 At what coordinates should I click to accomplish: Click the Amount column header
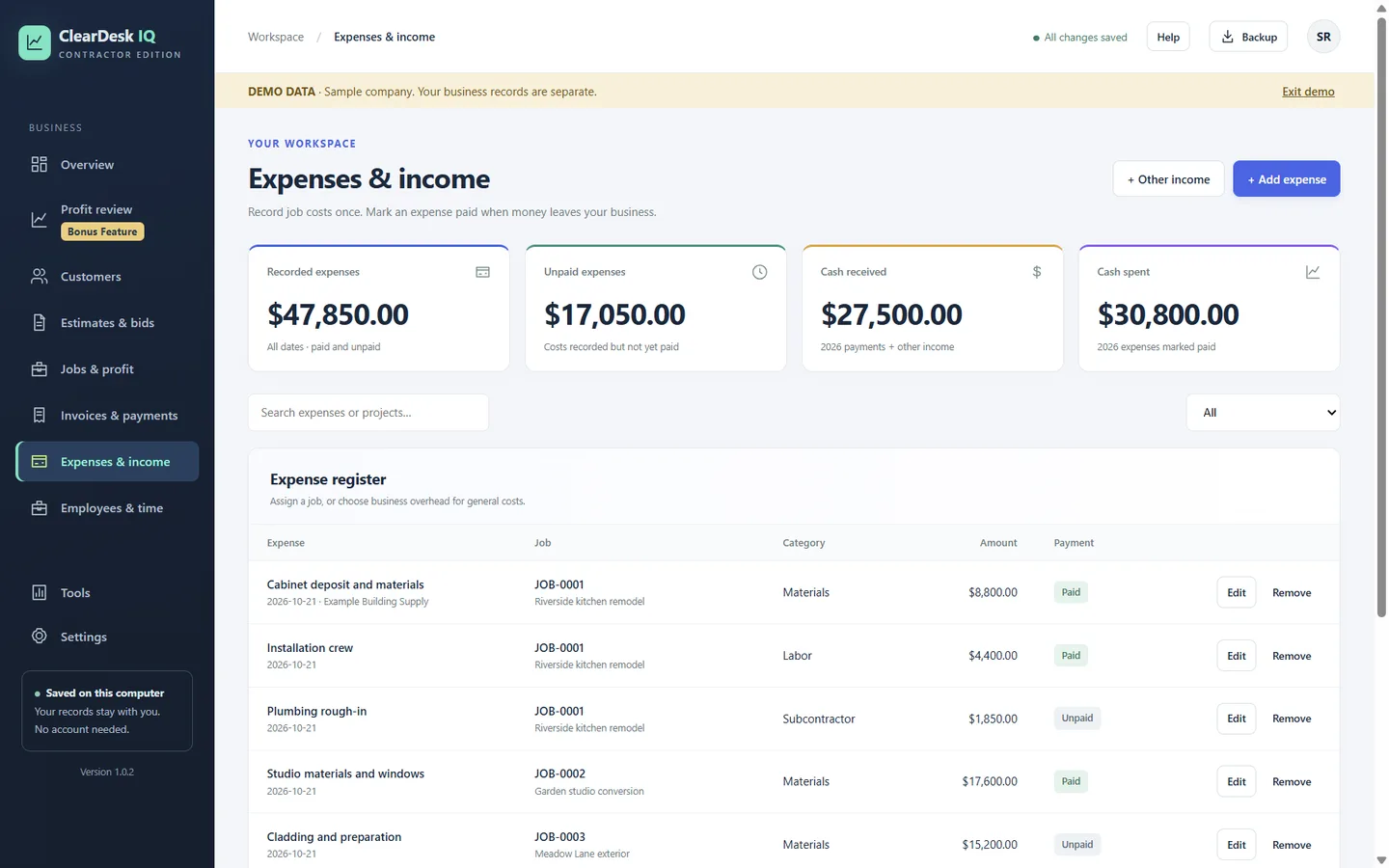(x=998, y=543)
